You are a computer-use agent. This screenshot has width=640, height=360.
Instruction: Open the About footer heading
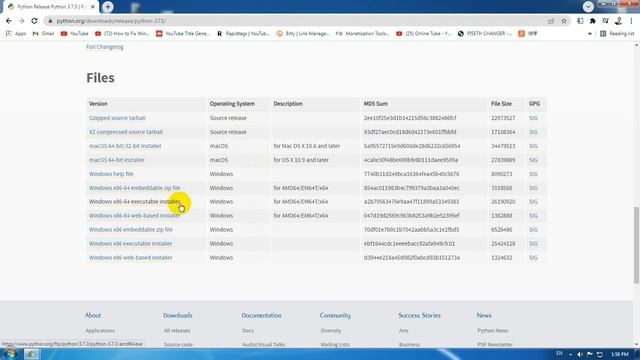click(93, 316)
